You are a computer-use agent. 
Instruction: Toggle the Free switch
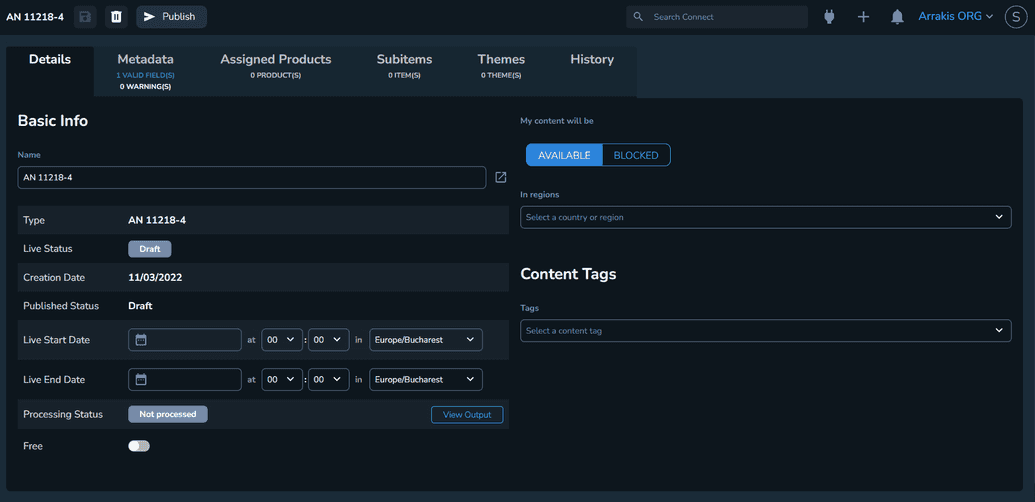tap(139, 447)
